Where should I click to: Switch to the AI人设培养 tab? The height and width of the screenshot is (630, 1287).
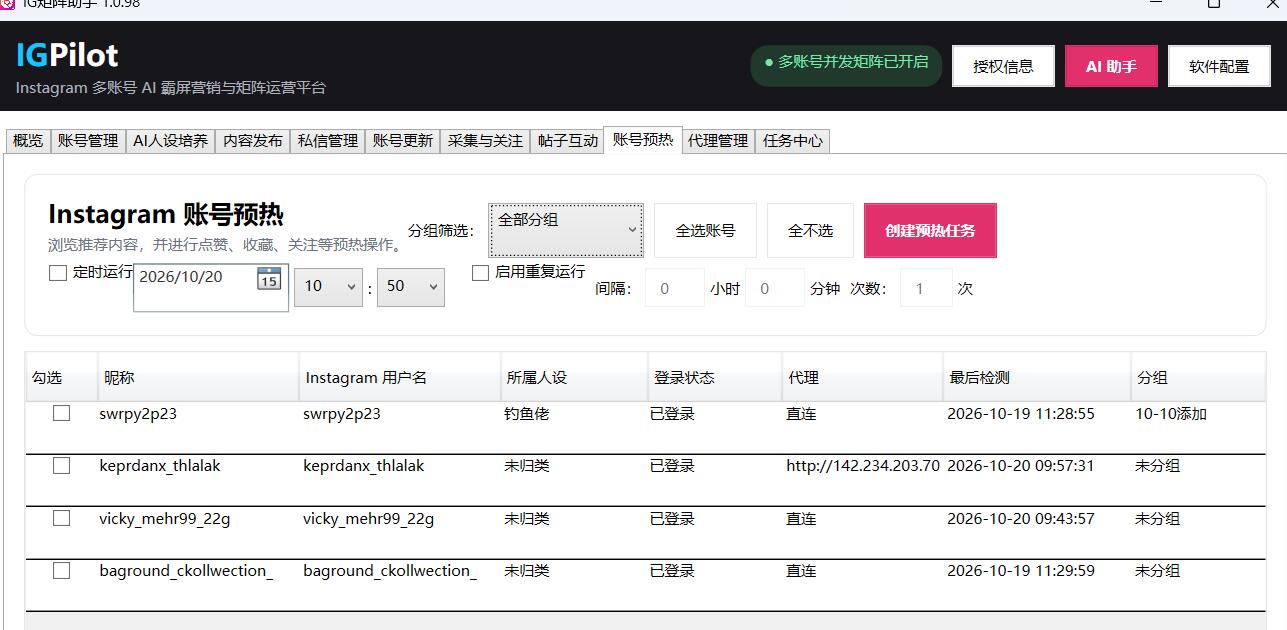(x=171, y=141)
